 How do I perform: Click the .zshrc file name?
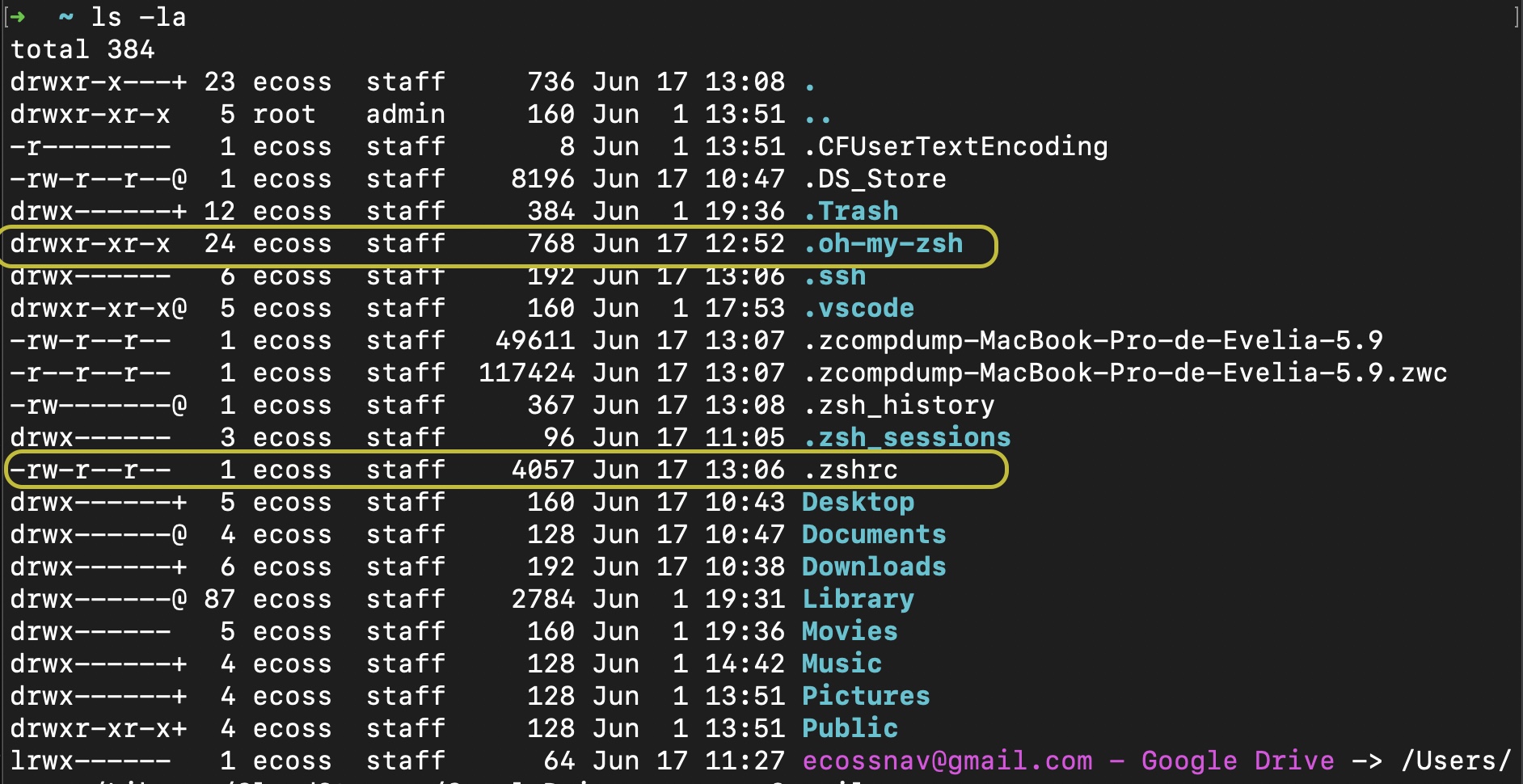tap(851, 470)
